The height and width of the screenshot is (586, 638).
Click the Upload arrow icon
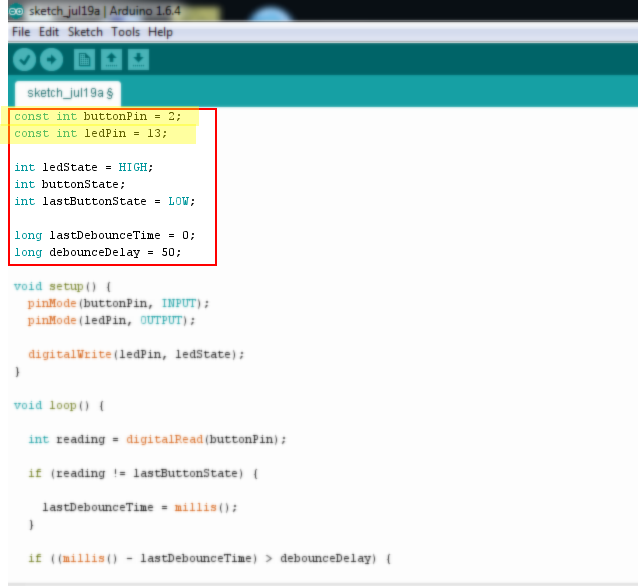tap(51, 60)
